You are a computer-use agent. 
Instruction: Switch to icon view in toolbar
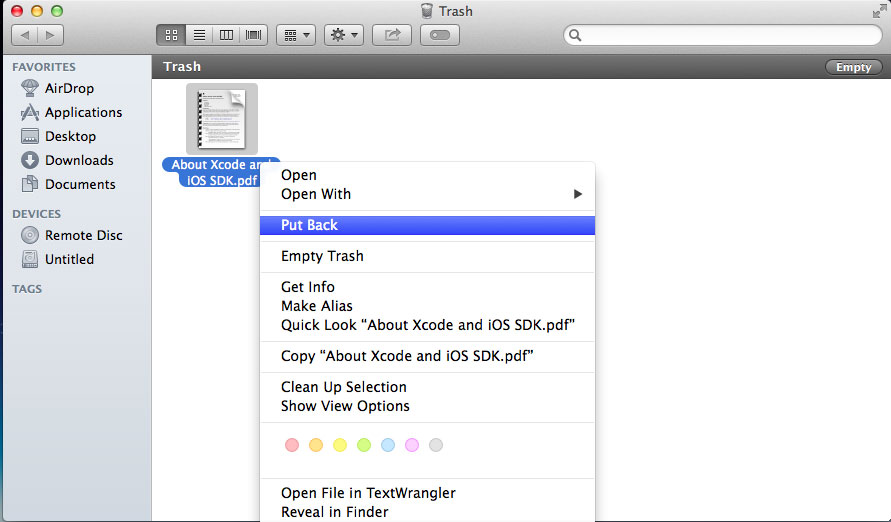click(170, 35)
